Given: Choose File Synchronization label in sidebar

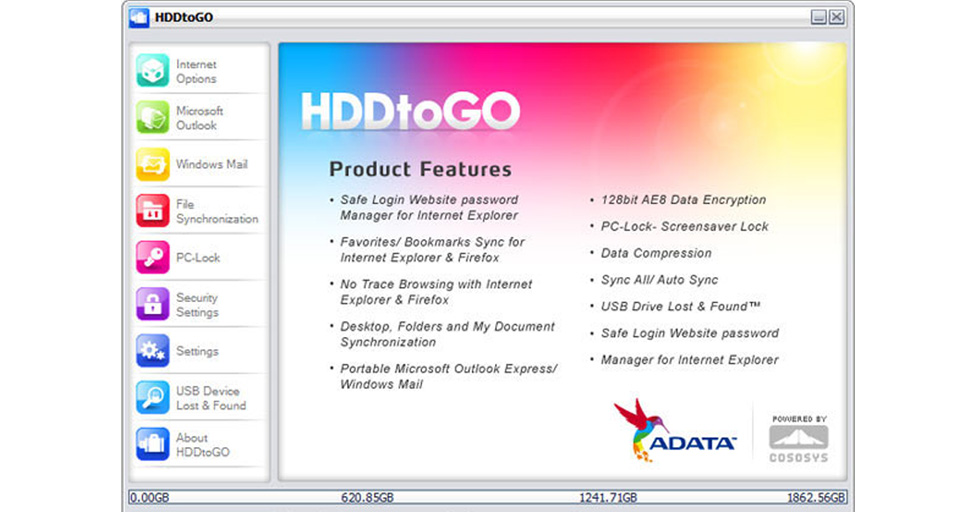Looking at the screenshot, I should coord(217,211).
